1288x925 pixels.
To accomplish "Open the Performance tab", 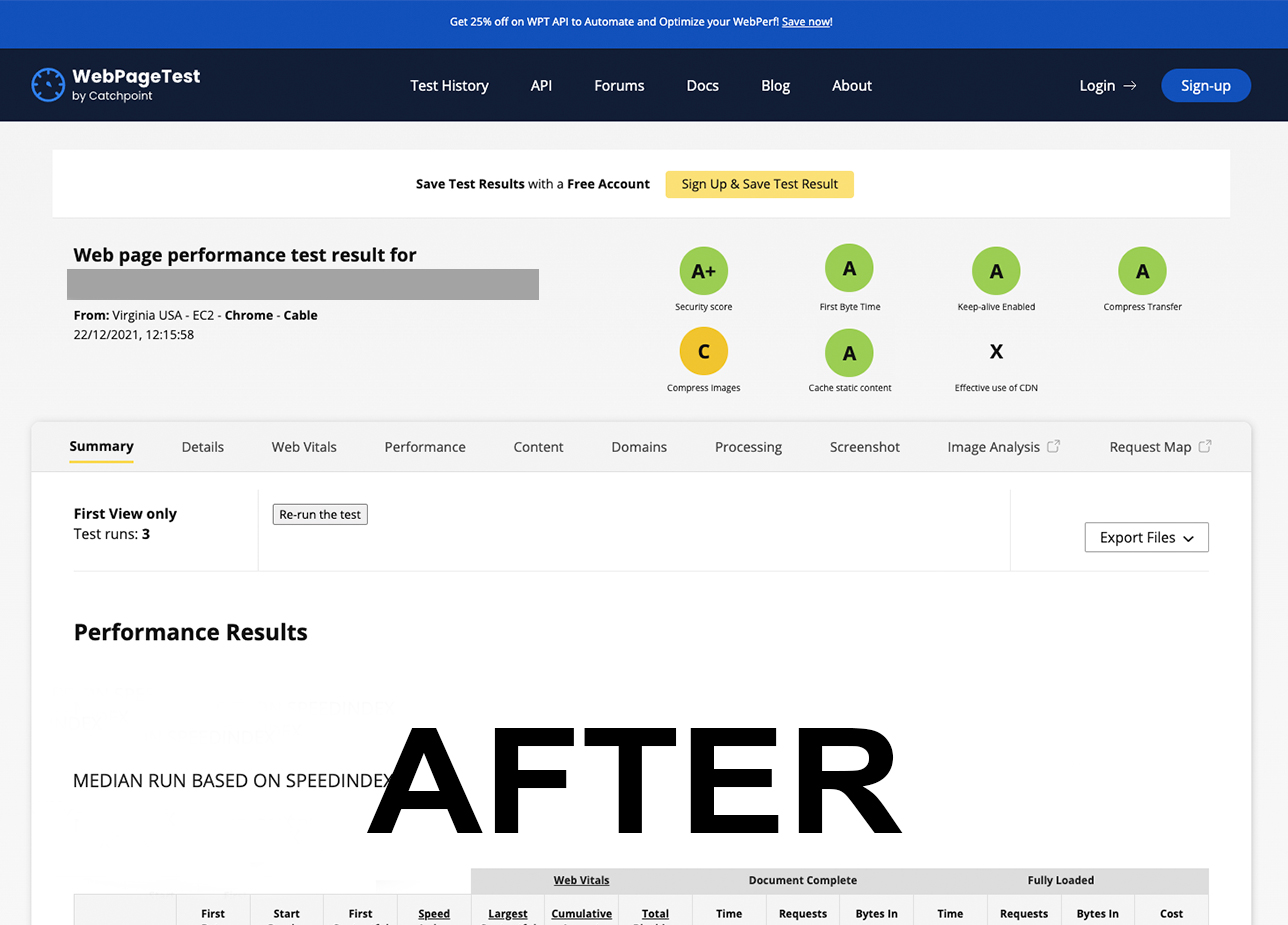I will pos(425,447).
